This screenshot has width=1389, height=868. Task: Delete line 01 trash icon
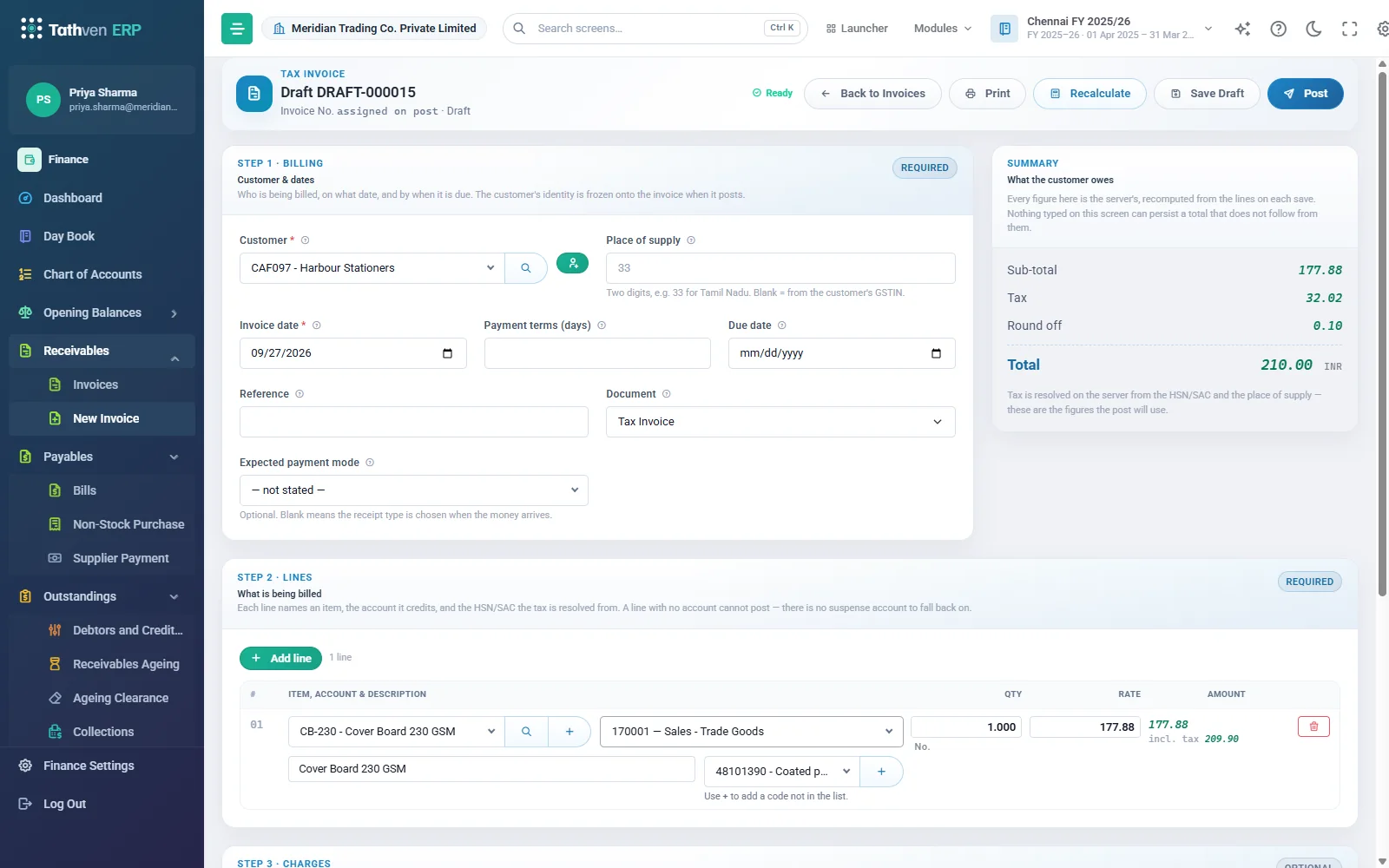[1313, 727]
